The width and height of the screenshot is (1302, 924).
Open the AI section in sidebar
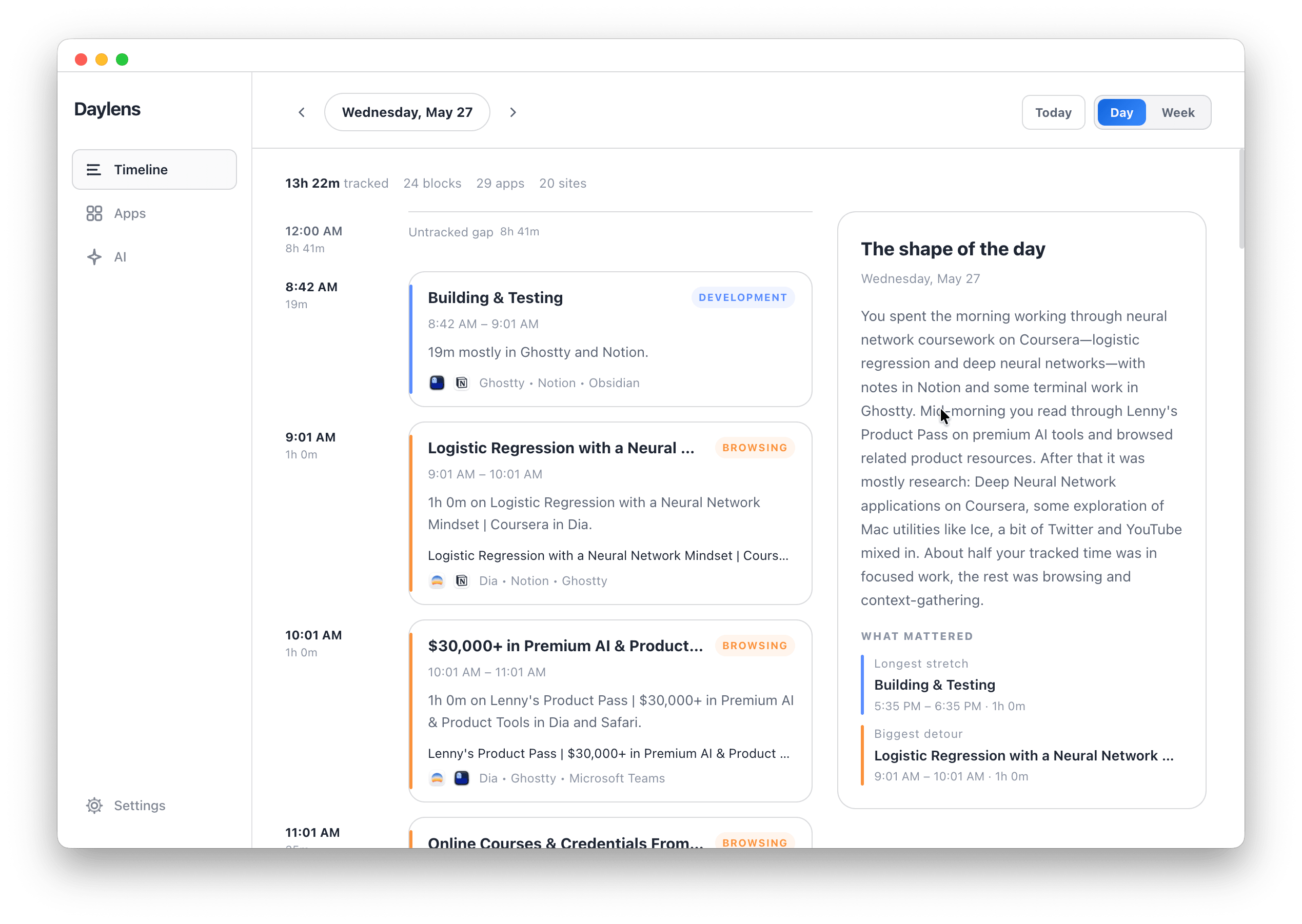coord(154,257)
